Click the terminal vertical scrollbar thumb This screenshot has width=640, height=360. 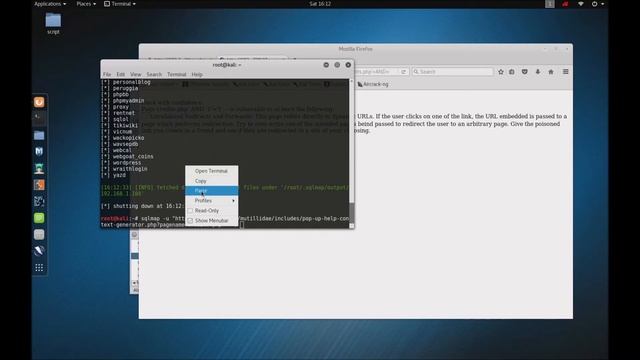351,212
